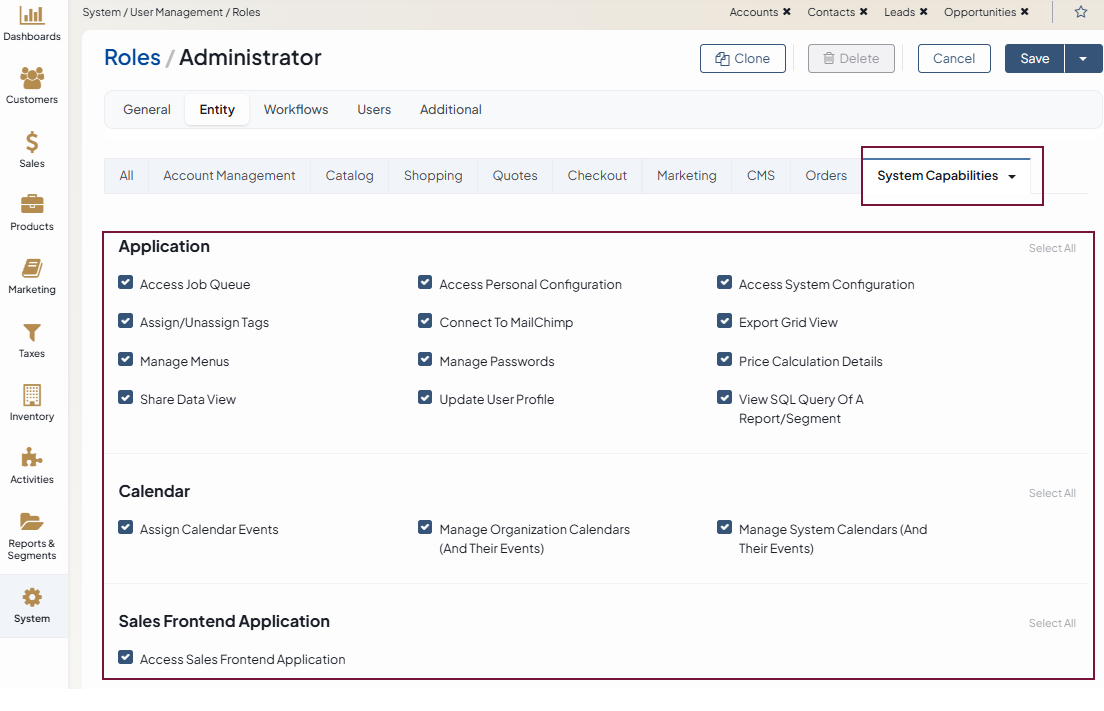Open Customers from the sidebar

pyautogui.click(x=32, y=78)
